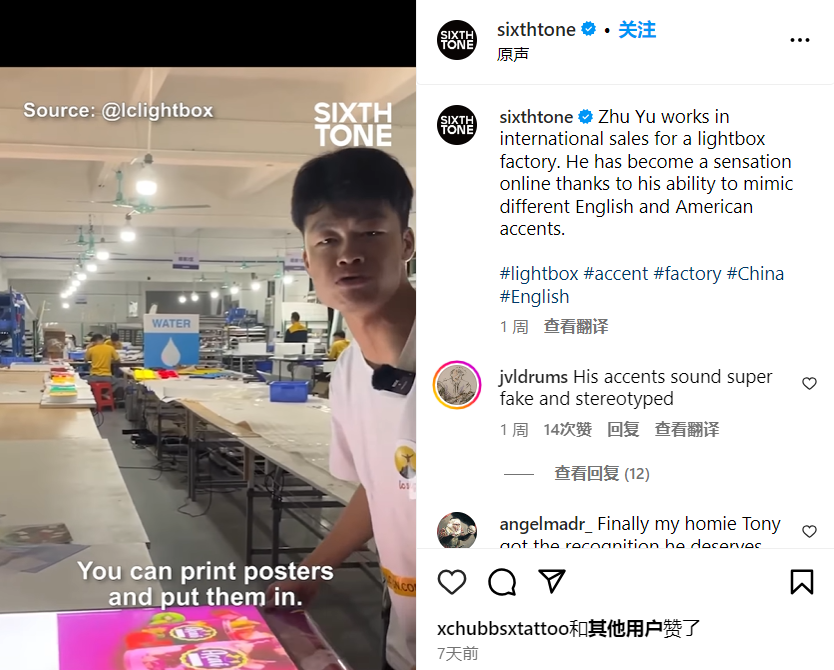Open jvldrums avatar with story ring

(457, 385)
